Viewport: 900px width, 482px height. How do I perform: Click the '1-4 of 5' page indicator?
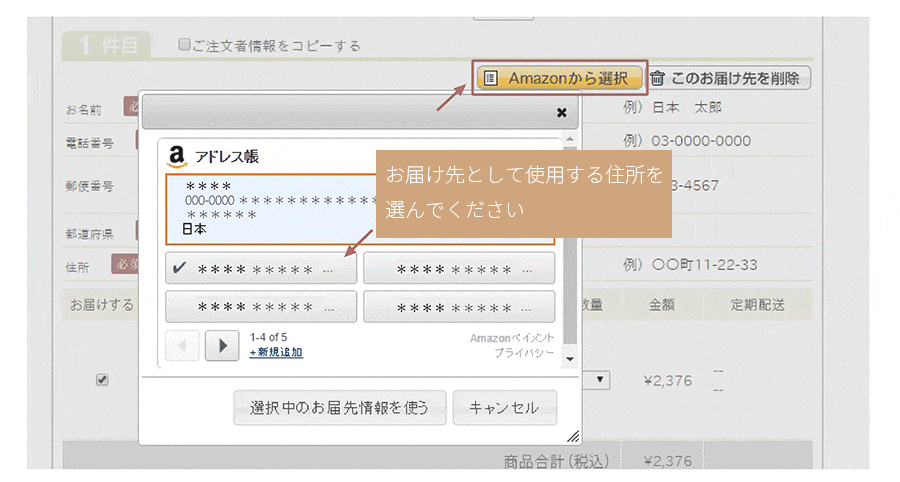click(268, 337)
